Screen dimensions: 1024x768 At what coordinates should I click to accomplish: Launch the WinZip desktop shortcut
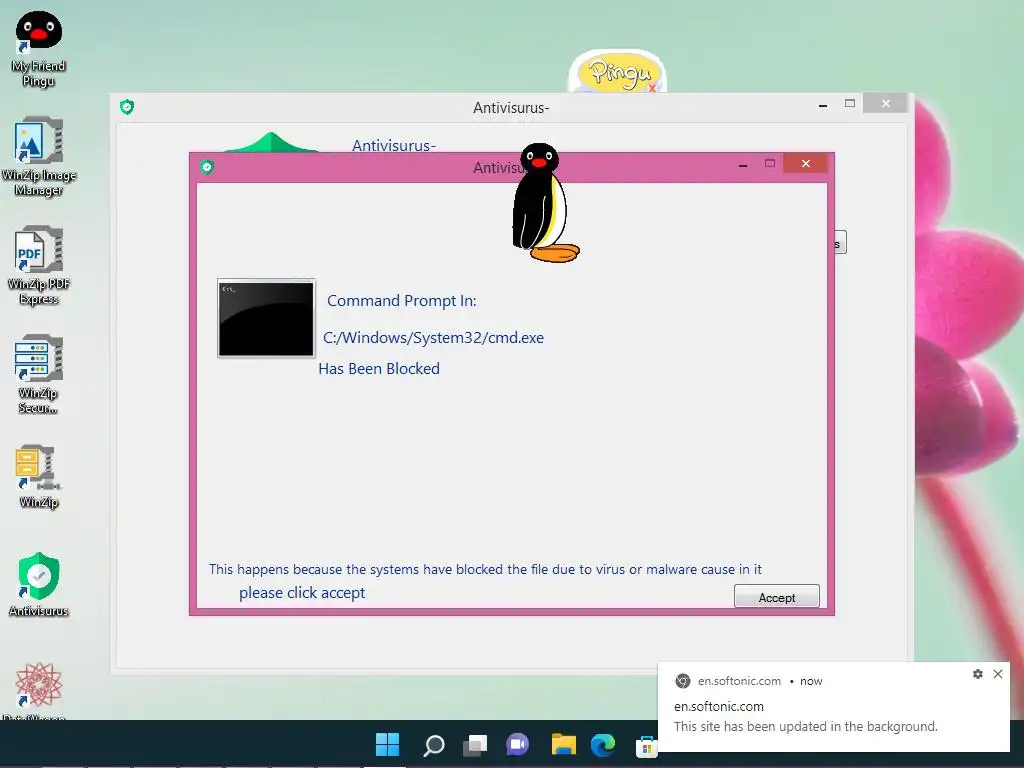[x=39, y=477]
